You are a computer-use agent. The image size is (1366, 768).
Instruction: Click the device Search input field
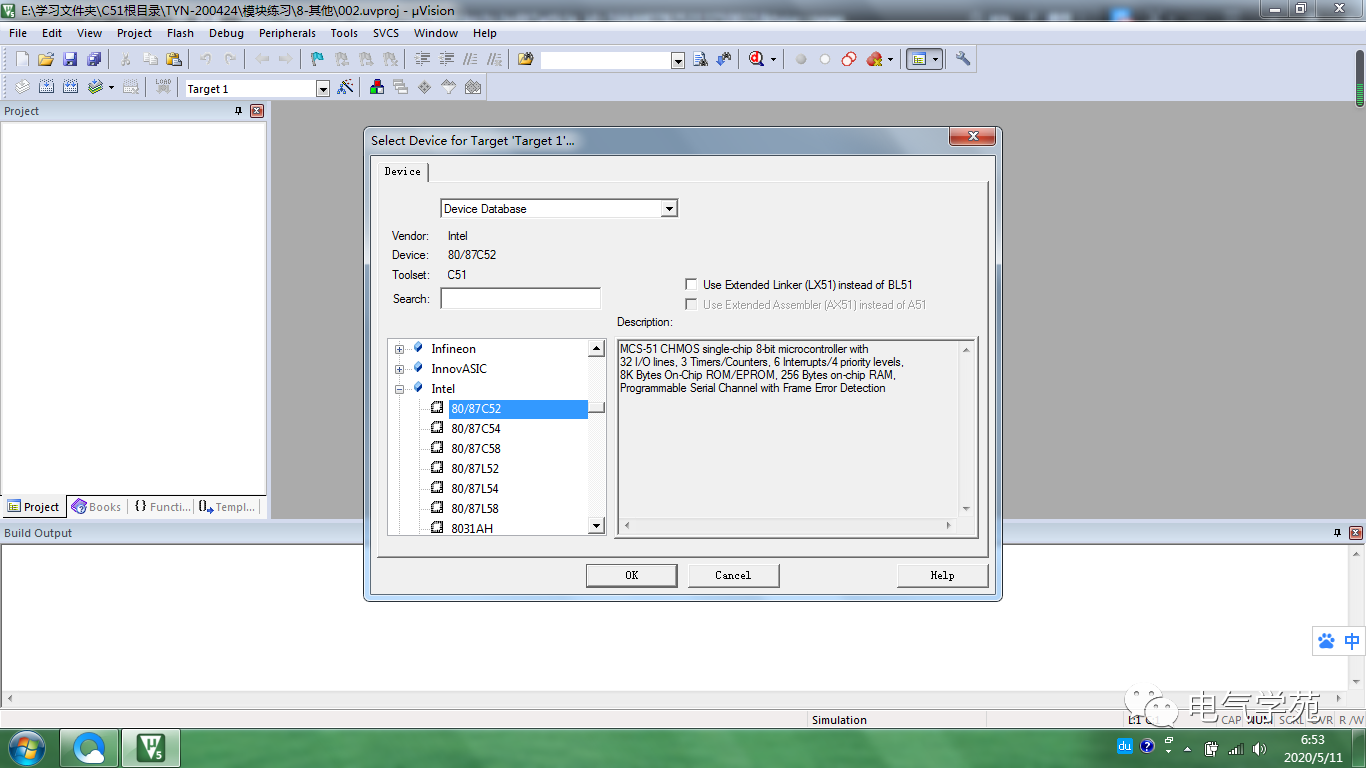tap(520, 299)
